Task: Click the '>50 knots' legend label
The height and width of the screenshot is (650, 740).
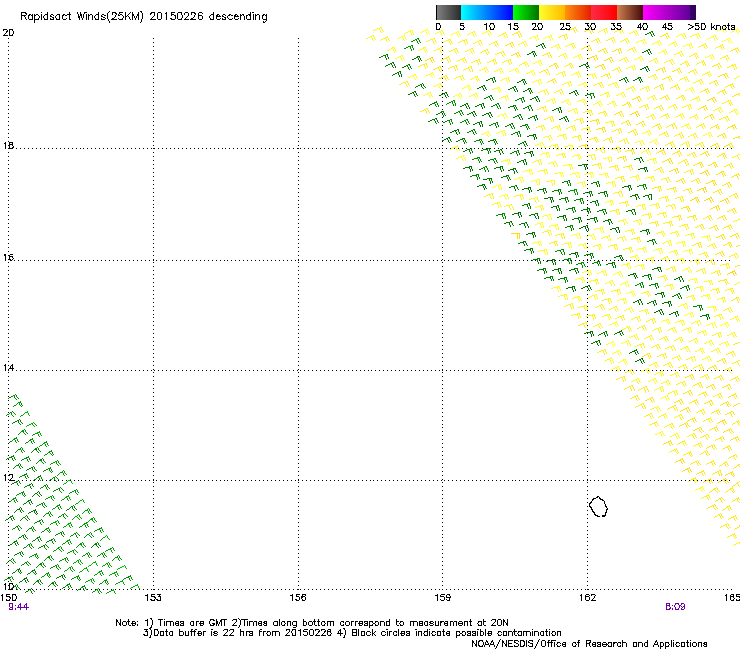Action: click(711, 27)
